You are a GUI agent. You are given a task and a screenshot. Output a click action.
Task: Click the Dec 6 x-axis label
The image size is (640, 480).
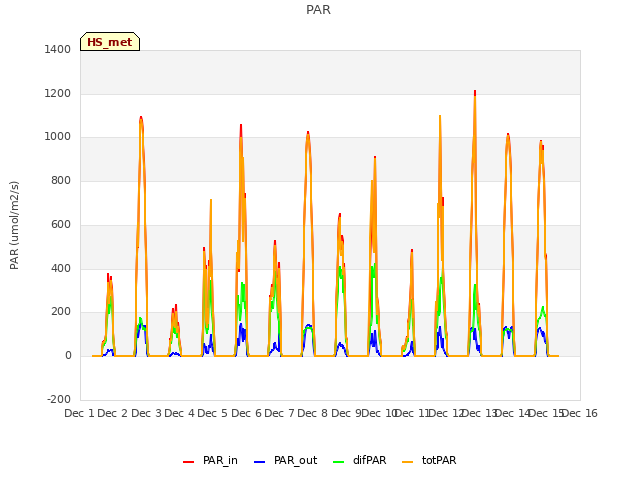click(x=246, y=413)
